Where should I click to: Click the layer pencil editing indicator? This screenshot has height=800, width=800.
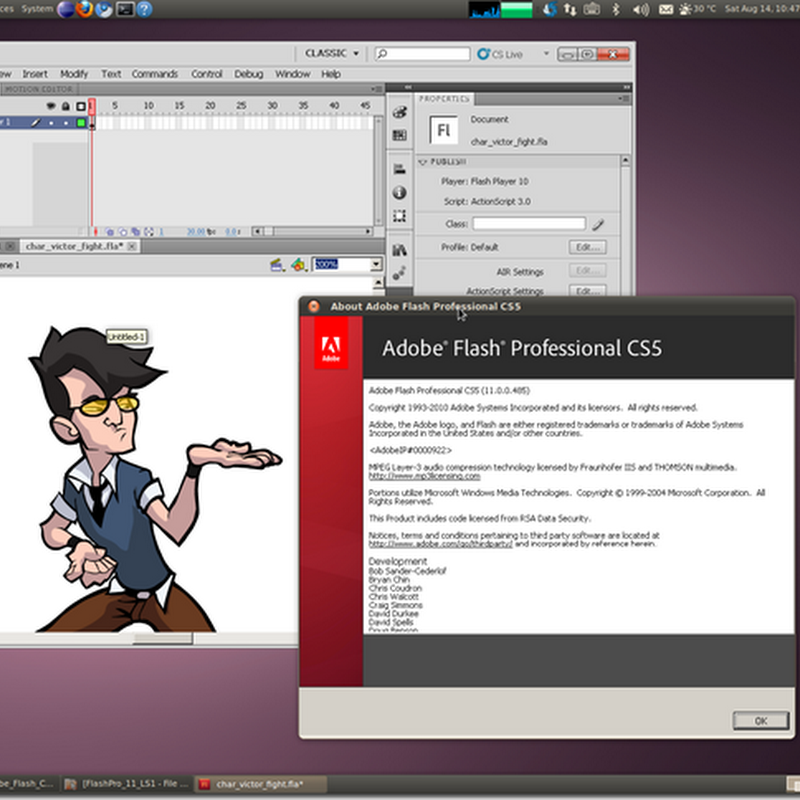pyautogui.click(x=36, y=122)
